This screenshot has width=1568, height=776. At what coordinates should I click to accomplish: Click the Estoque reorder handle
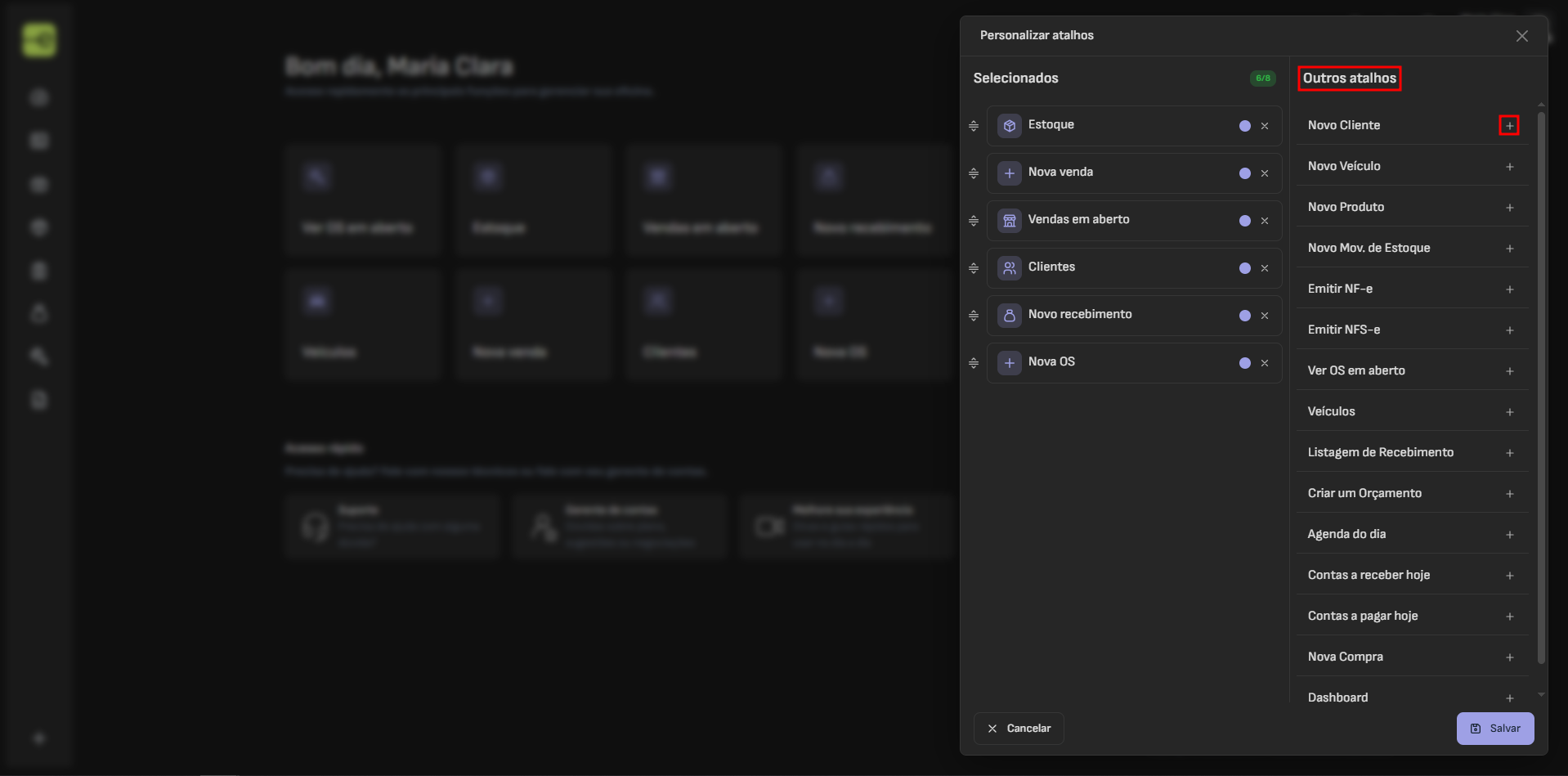point(974,126)
